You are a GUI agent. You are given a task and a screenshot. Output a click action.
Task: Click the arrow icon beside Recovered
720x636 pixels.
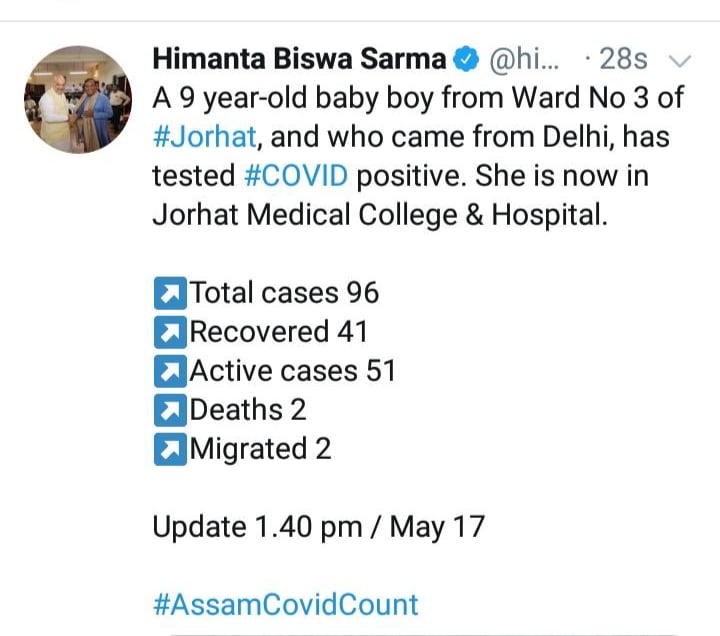[170, 332]
